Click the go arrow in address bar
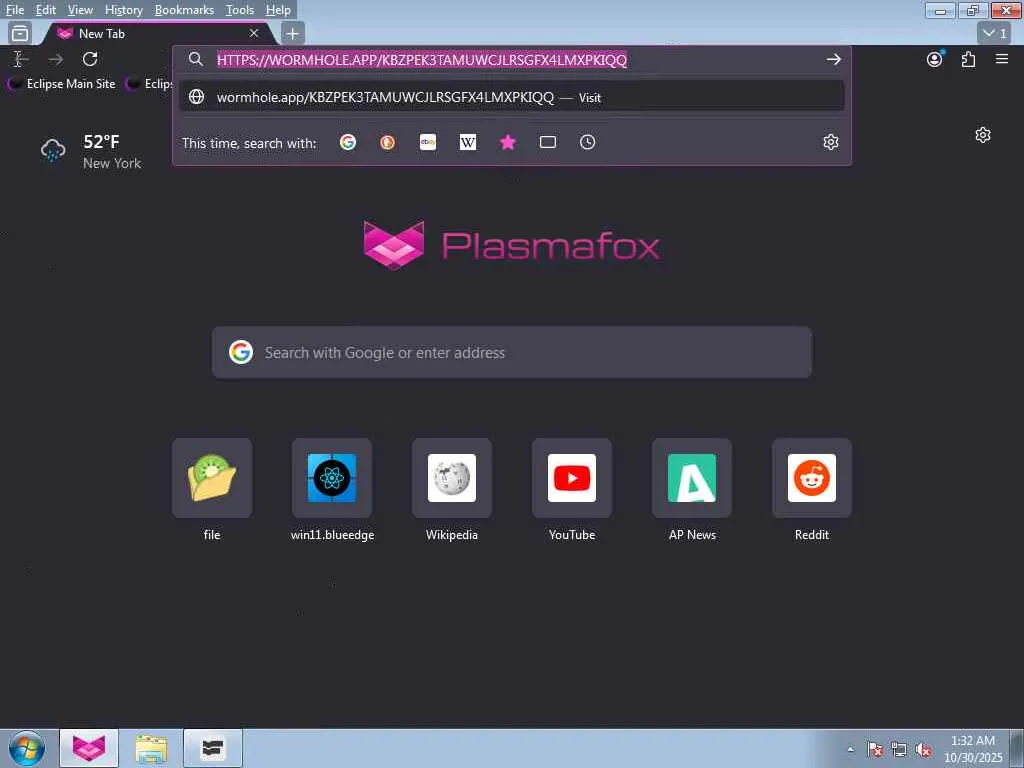The width and height of the screenshot is (1024, 768). tap(833, 59)
